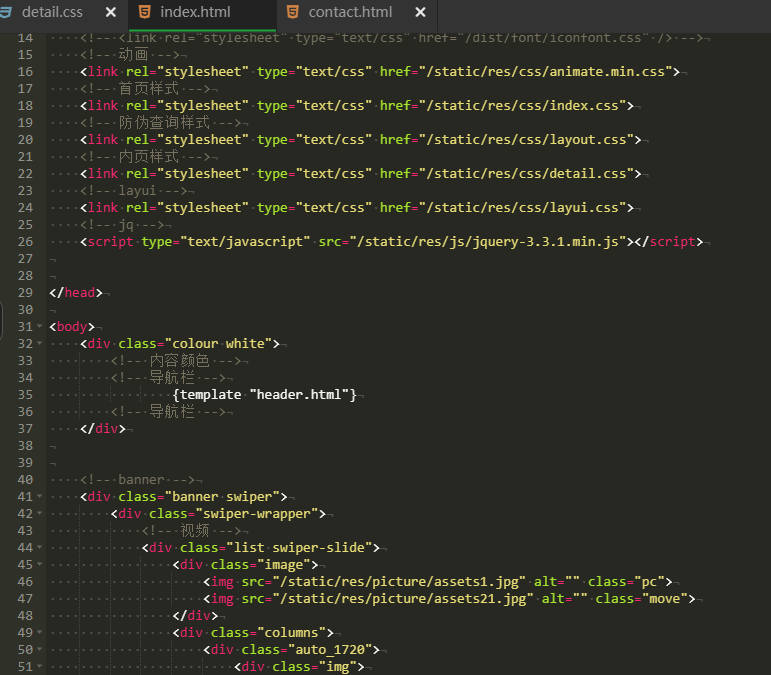Screen dimensions: 771x675
Task: Click the class "move" attribute value
Action: pyautogui.click(x=664, y=599)
